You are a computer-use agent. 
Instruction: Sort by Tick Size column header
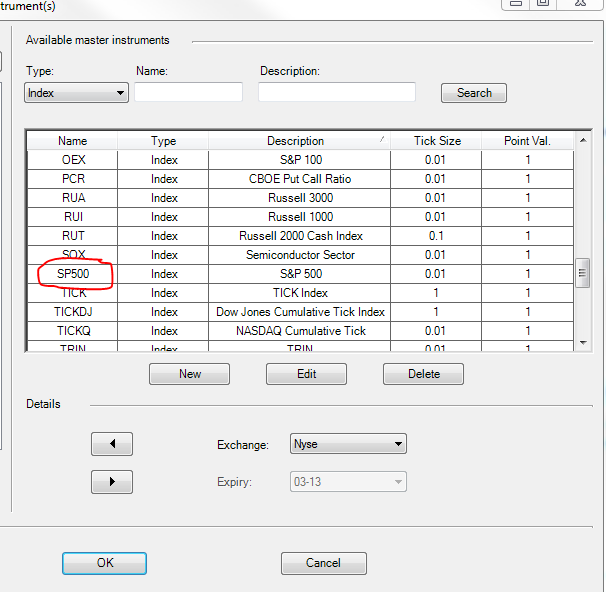436,141
